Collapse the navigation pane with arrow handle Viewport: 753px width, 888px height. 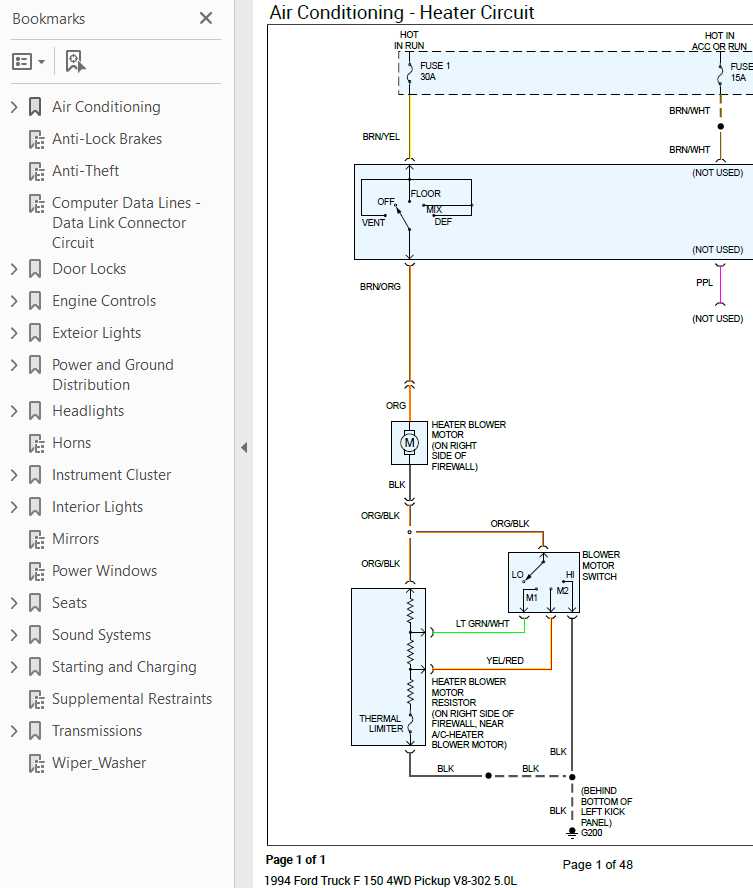[x=244, y=447]
